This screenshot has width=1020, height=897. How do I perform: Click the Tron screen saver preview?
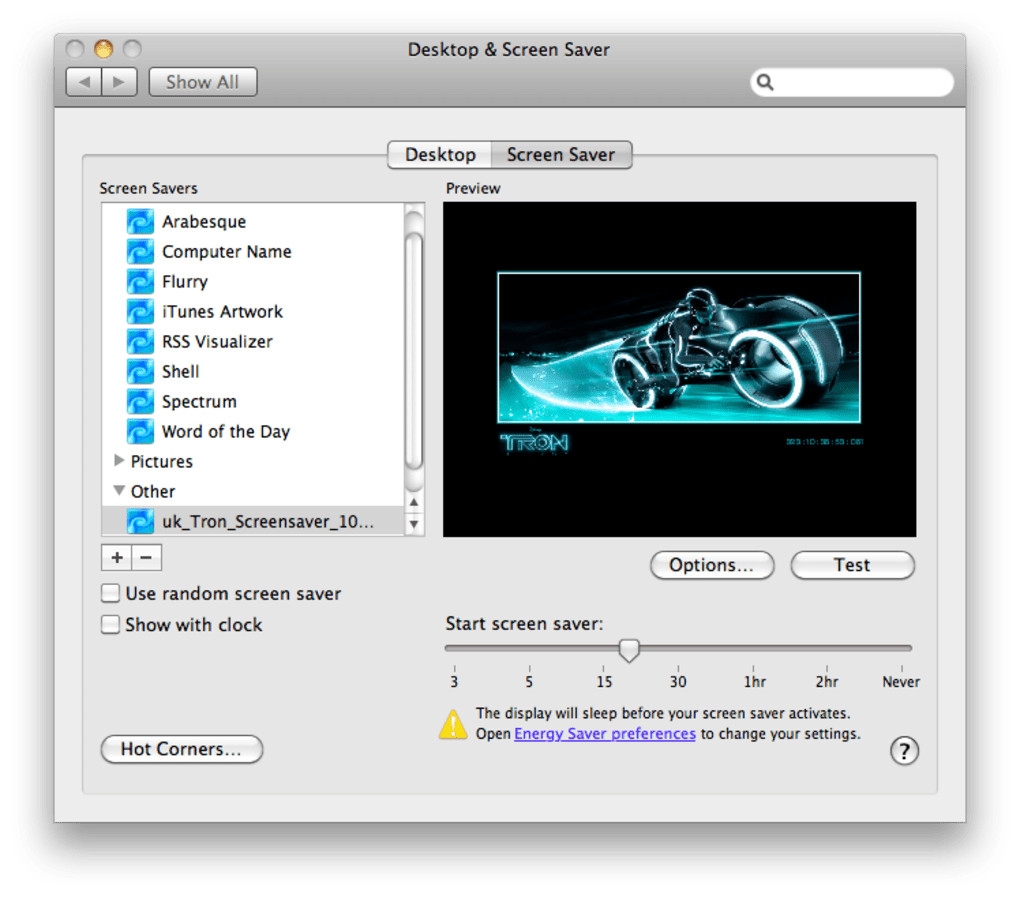pos(679,369)
